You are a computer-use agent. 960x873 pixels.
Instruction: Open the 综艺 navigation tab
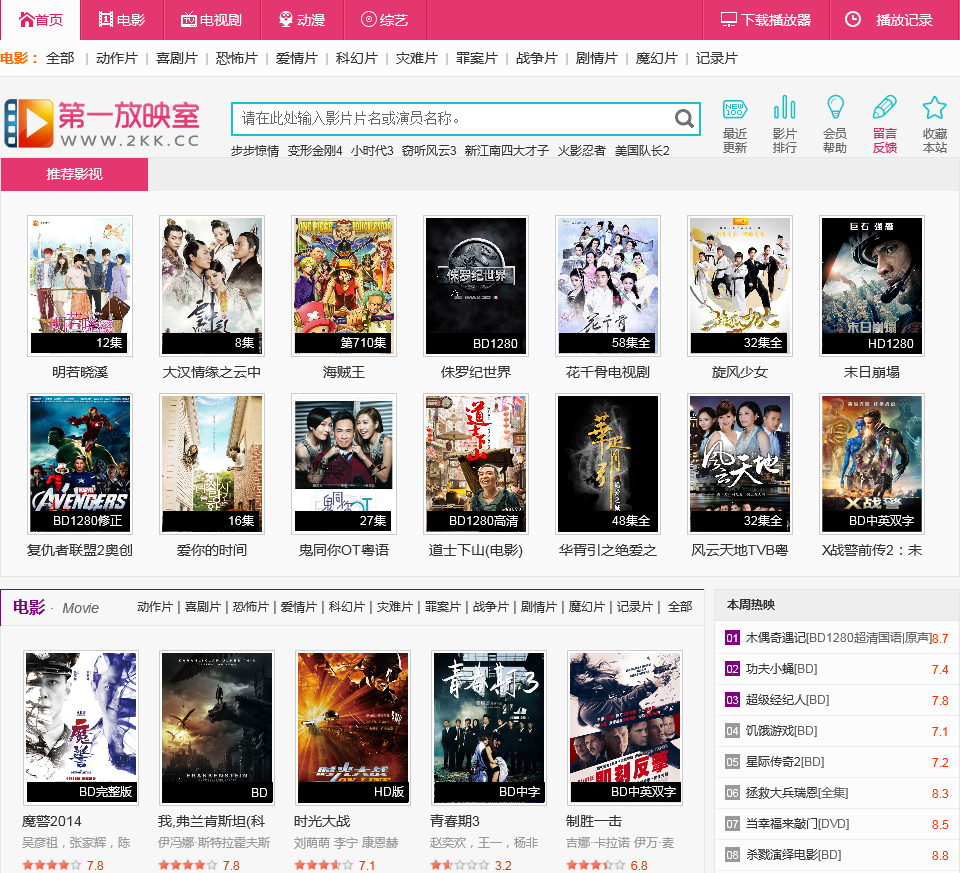click(x=385, y=20)
